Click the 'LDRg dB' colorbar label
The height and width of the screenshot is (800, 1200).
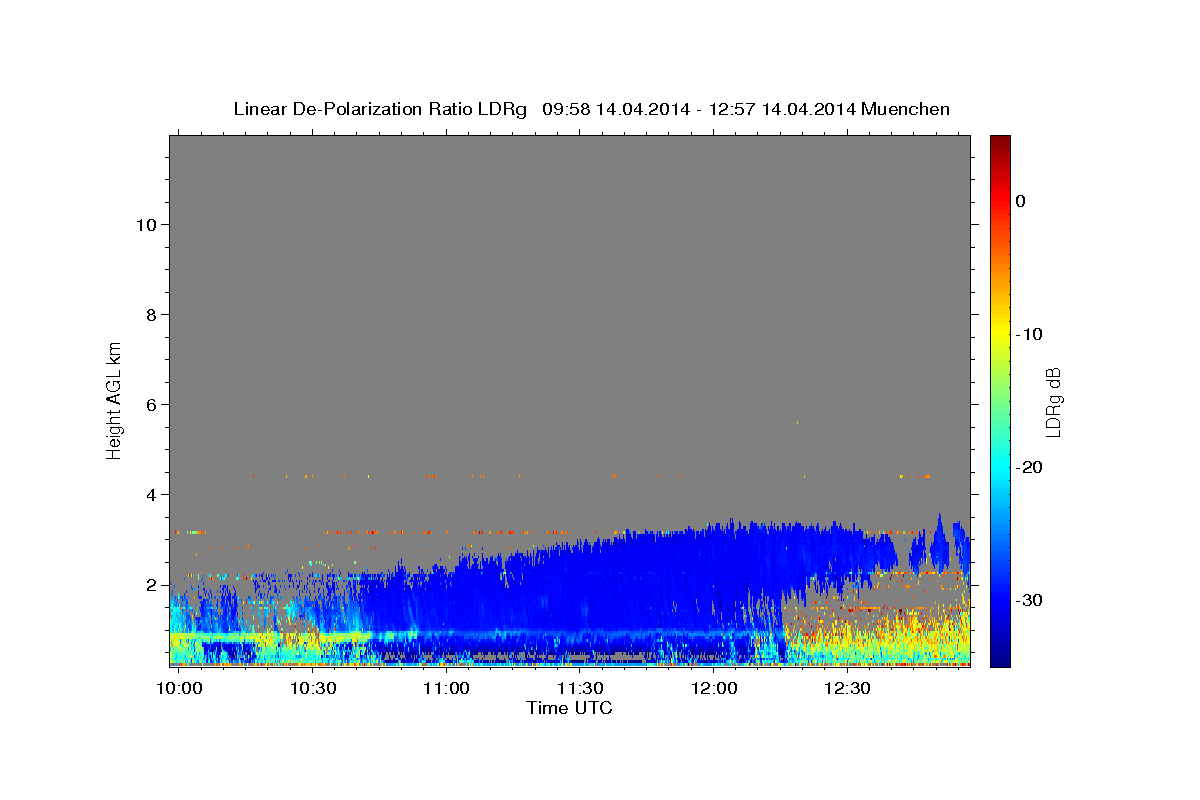click(x=1053, y=401)
